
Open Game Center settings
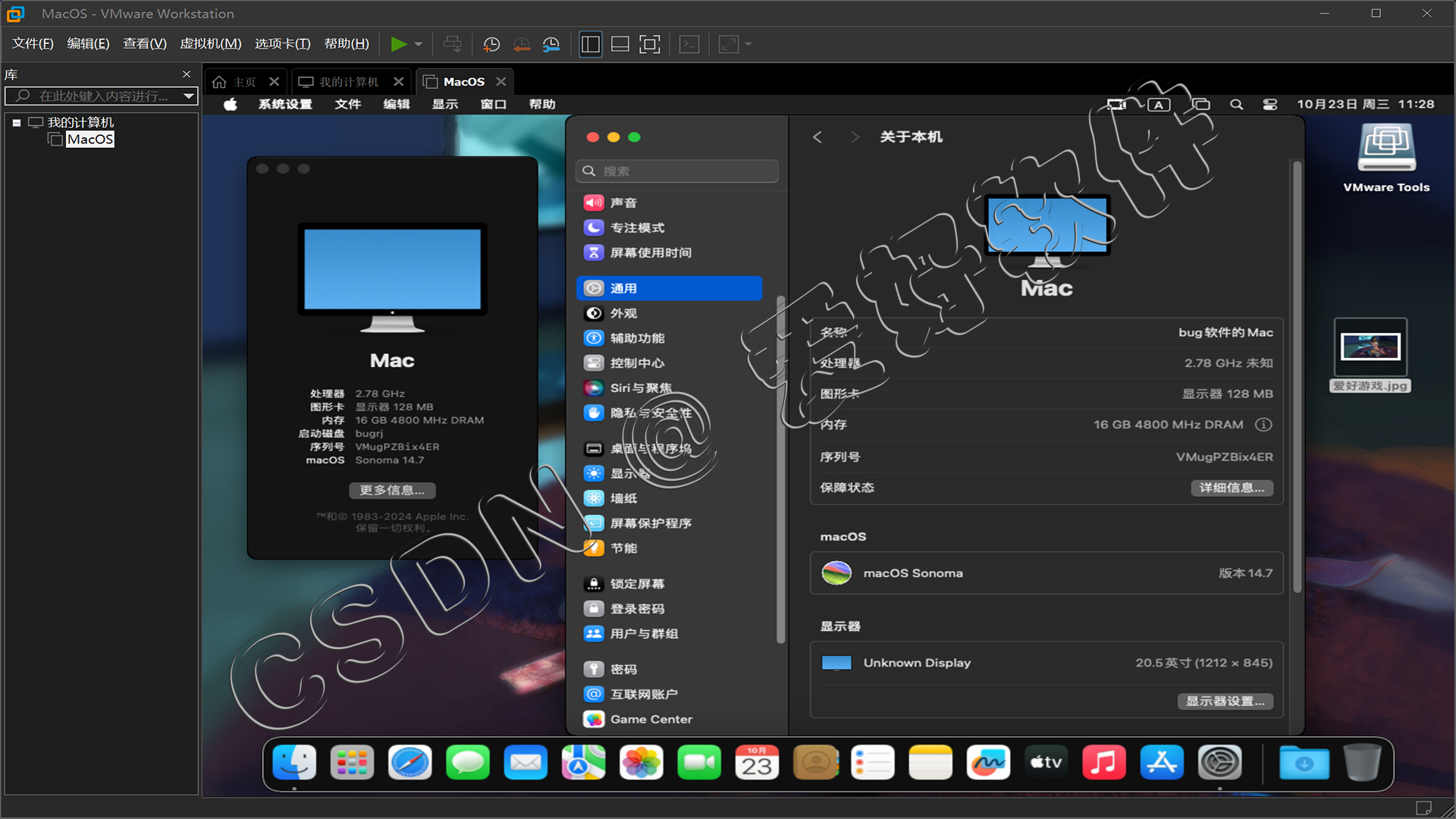point(669,720)
